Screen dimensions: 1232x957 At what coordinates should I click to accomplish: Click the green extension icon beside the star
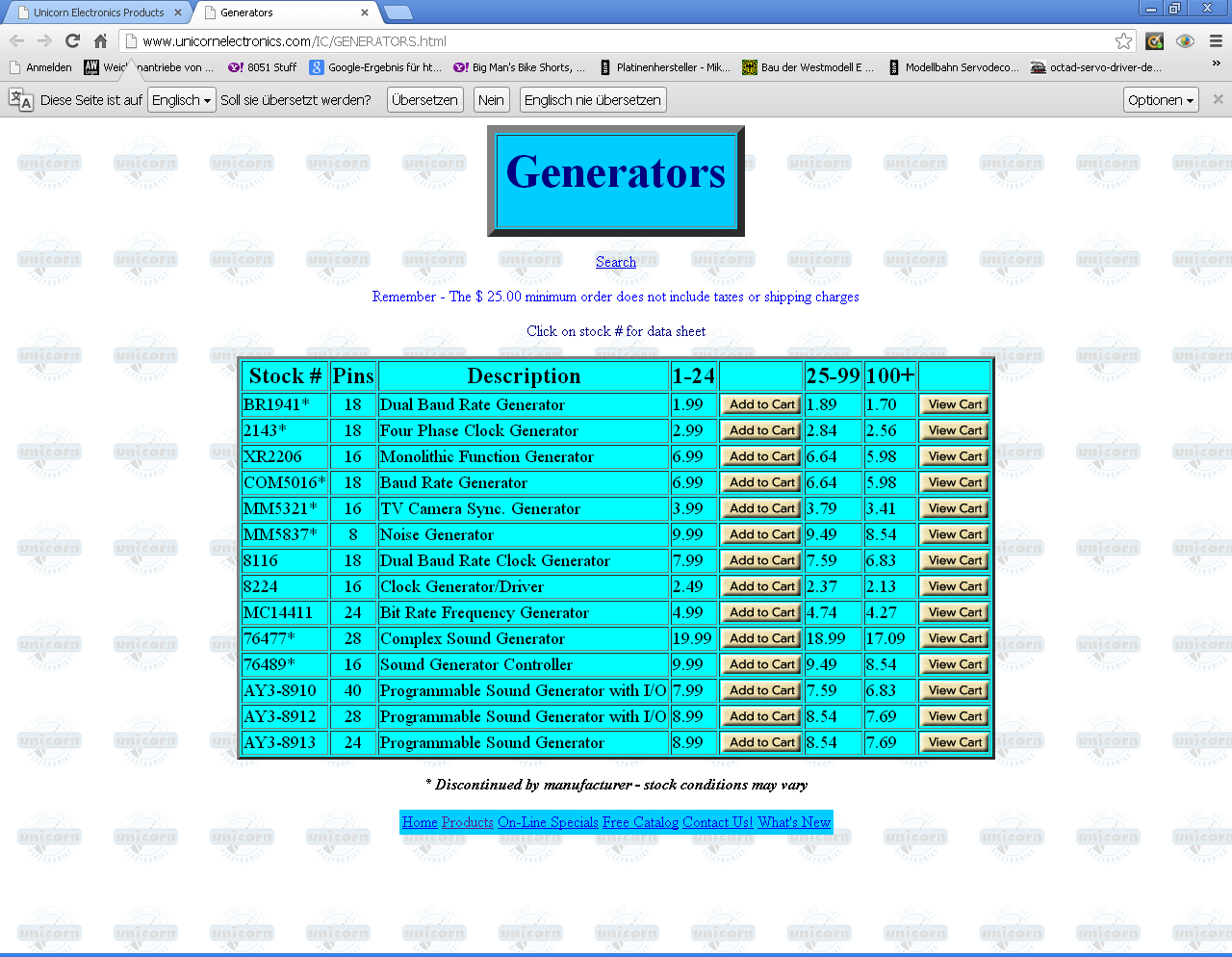(1155, 40)
